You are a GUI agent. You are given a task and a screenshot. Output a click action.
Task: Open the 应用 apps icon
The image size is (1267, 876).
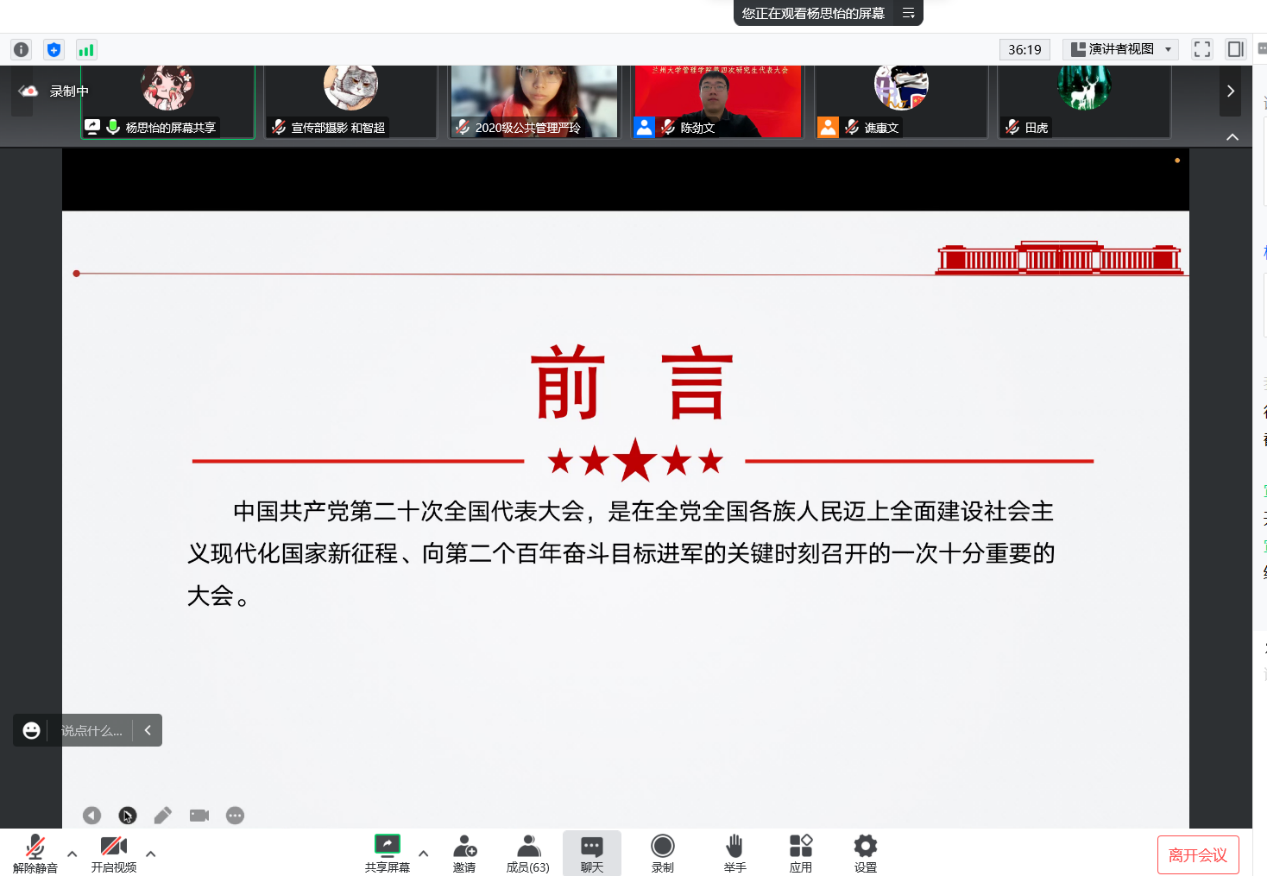pyautogui.click(x=800, y=853)
